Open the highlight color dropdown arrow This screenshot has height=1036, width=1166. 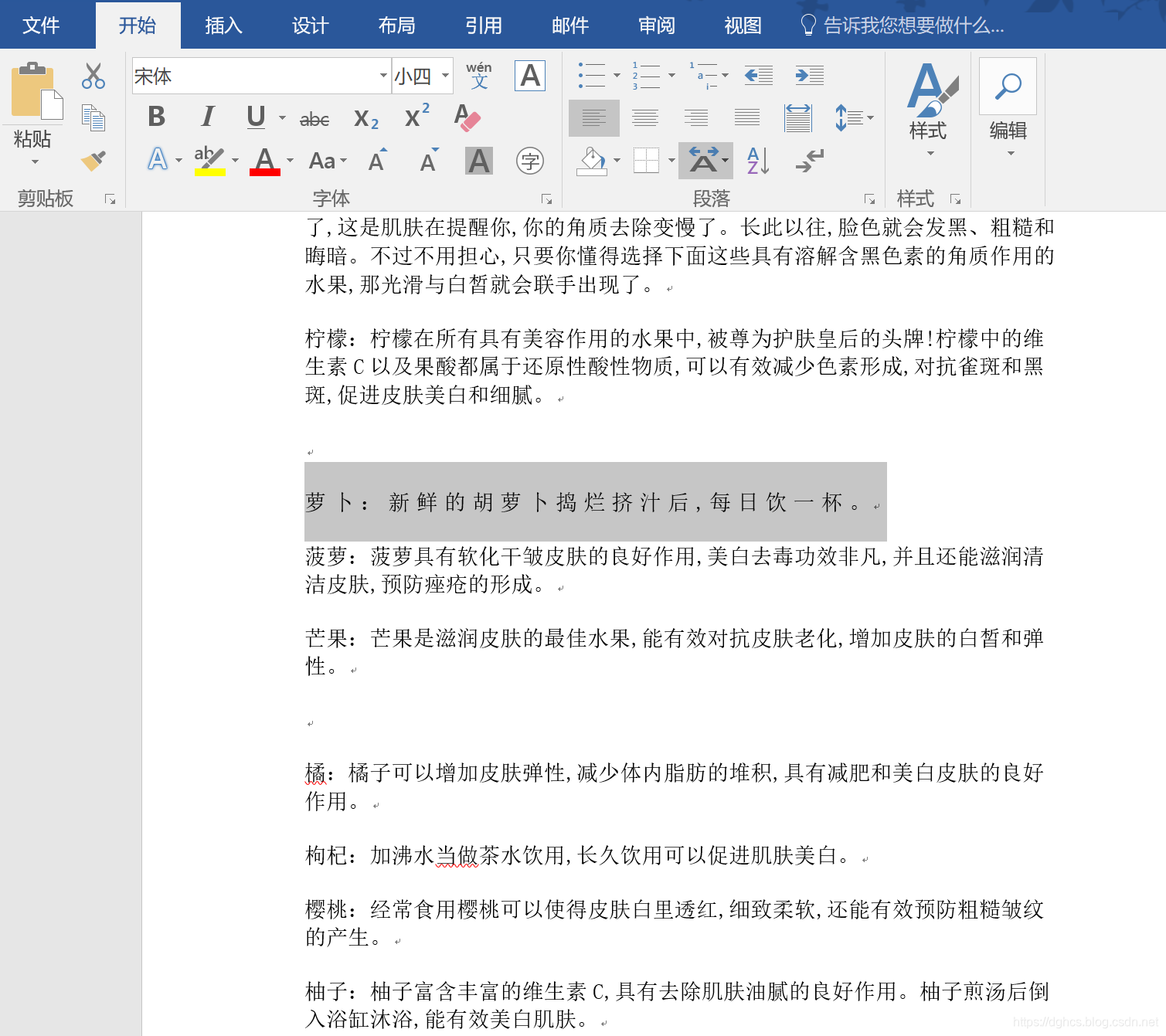[235, 161]
